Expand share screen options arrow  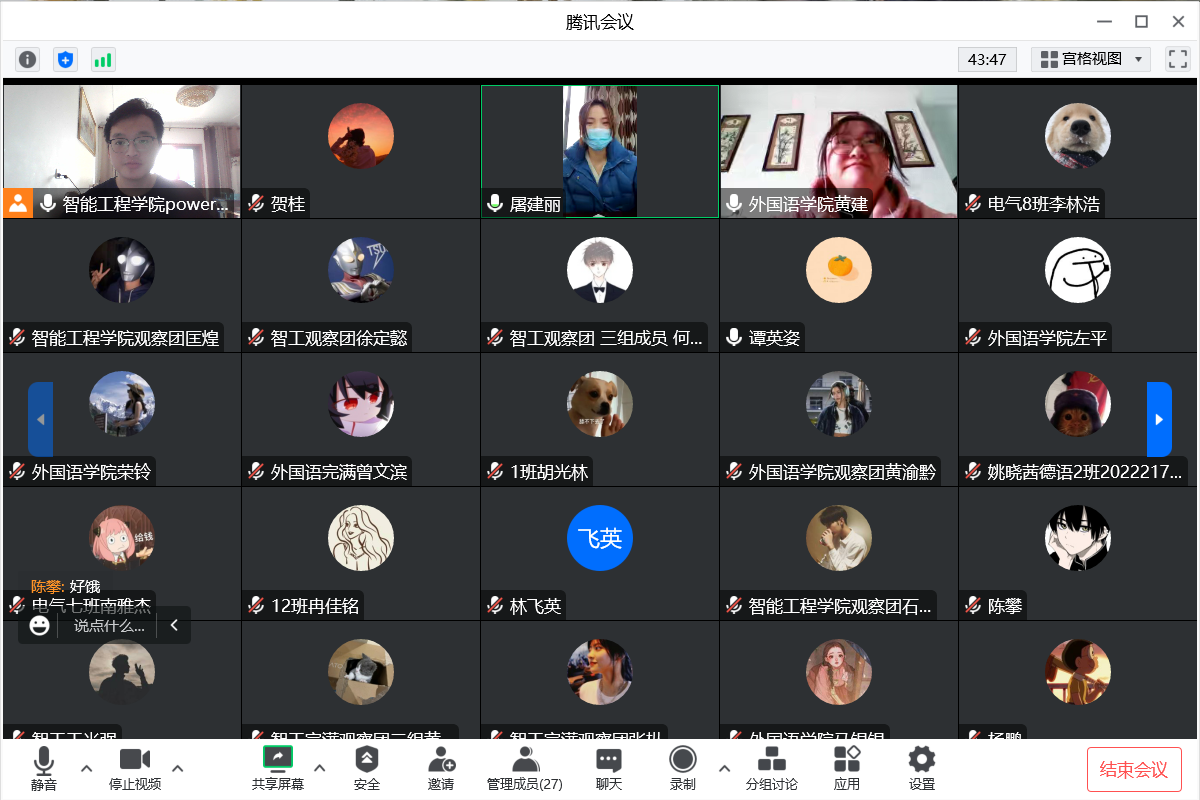320,768
